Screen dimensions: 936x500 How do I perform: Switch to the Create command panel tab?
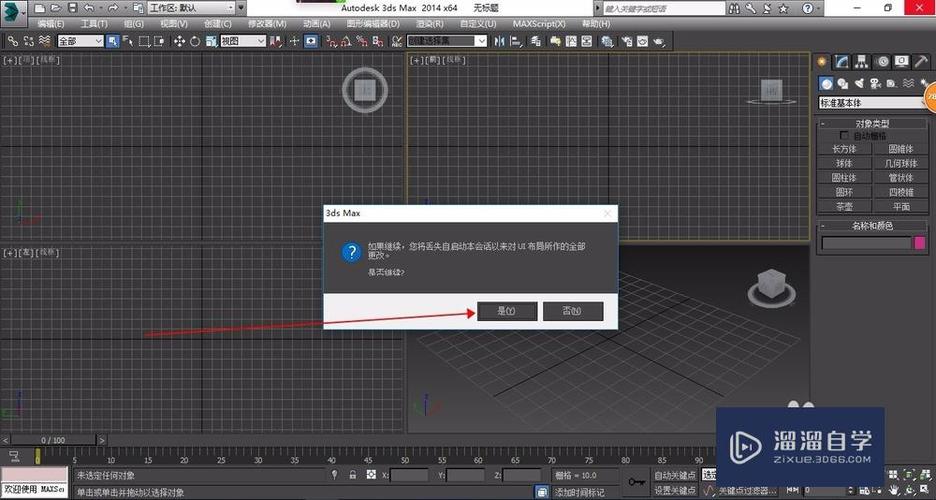point(822,61)
